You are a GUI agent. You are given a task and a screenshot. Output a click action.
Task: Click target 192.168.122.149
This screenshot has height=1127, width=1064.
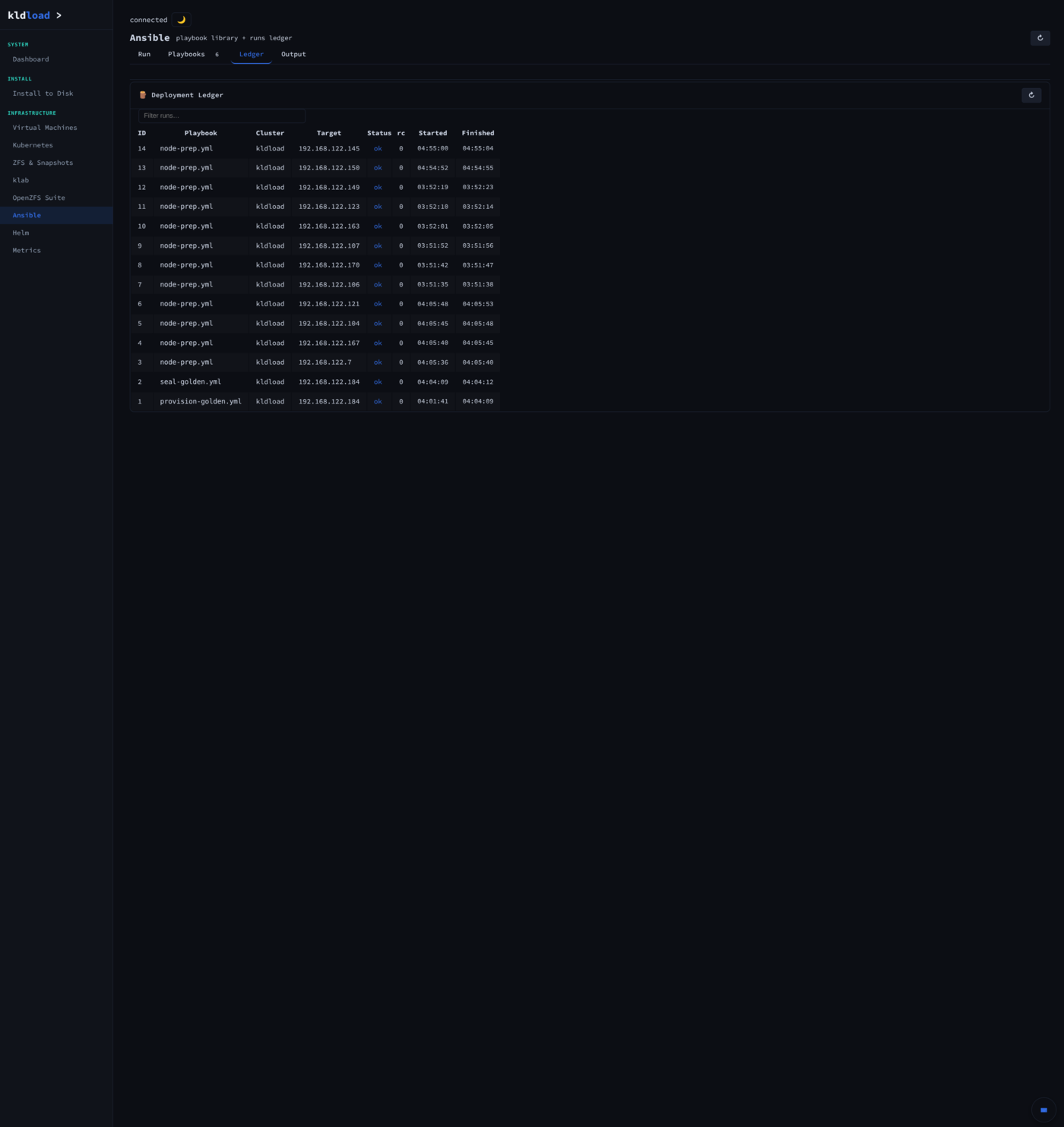click(329, 187)
